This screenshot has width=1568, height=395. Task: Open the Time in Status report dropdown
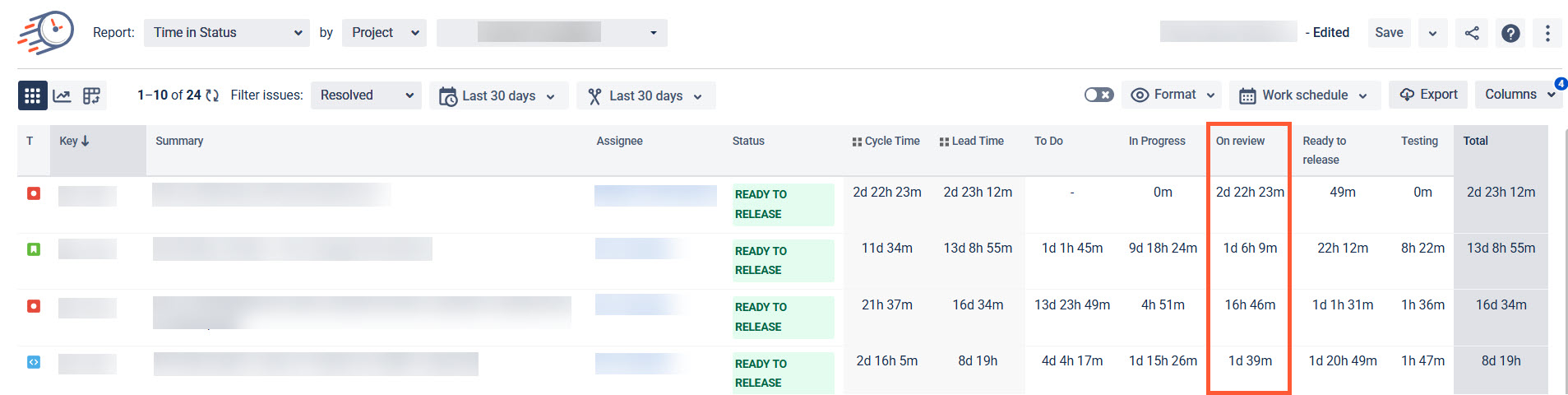click(227, 33)
